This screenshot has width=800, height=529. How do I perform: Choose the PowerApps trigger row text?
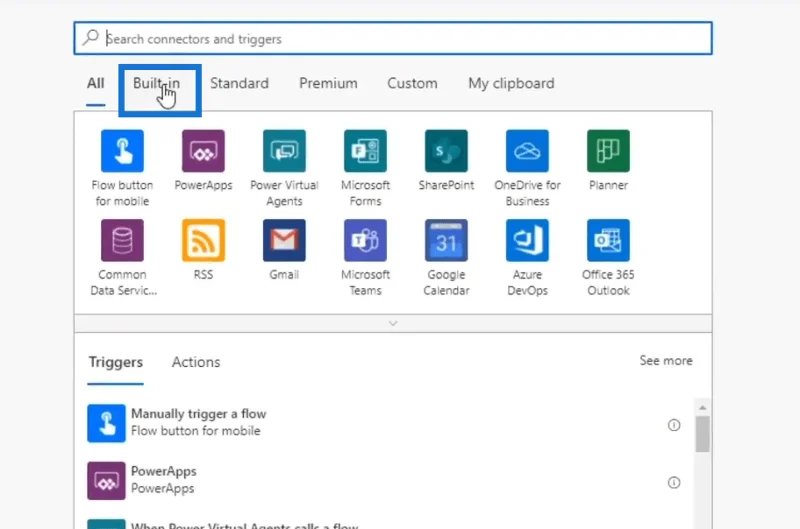[163, 480]
